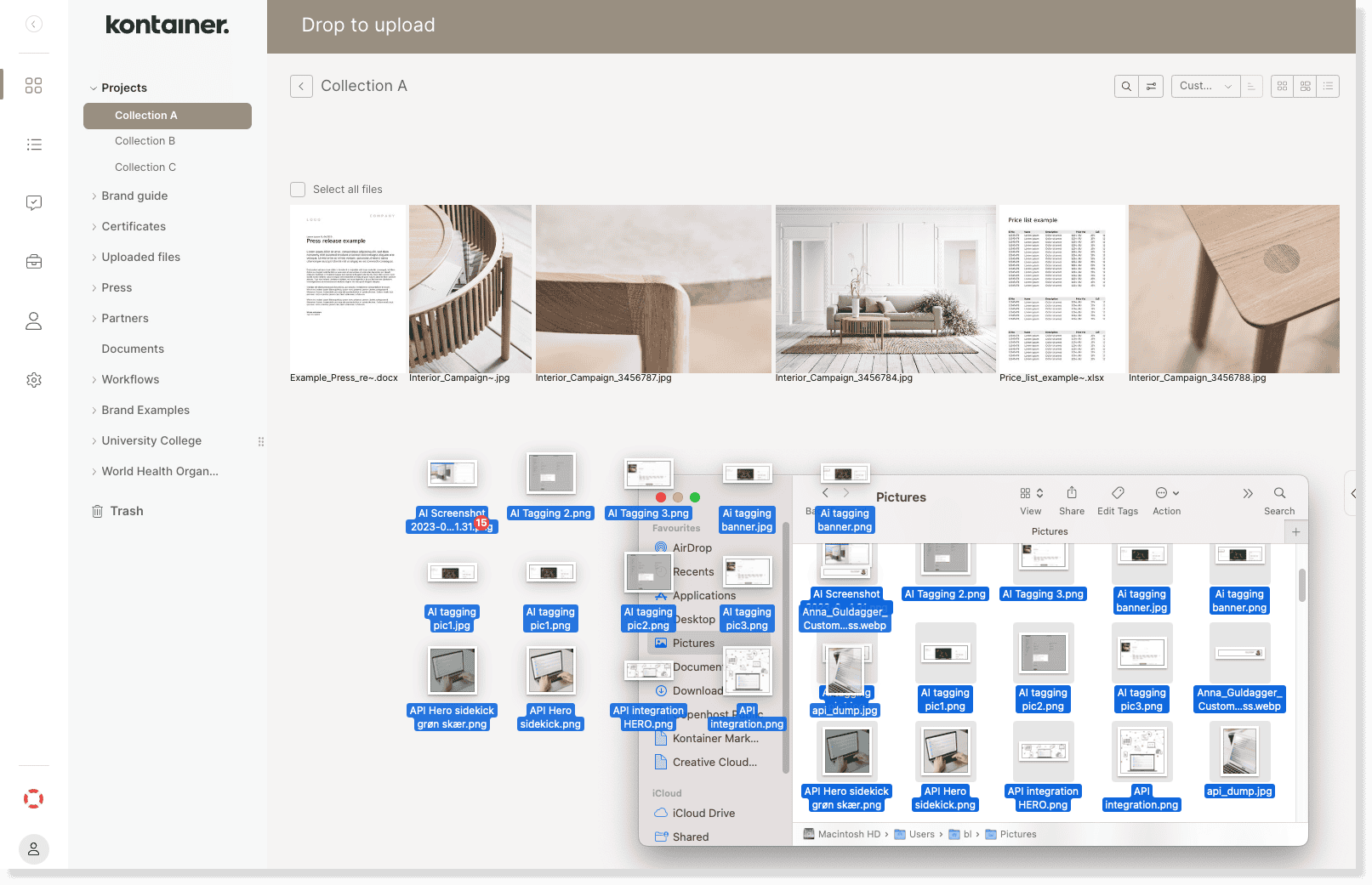The height and width of the screenshot is (885, 1372).
Task: Switch to list view layout icon
Action: (1328, 86)
